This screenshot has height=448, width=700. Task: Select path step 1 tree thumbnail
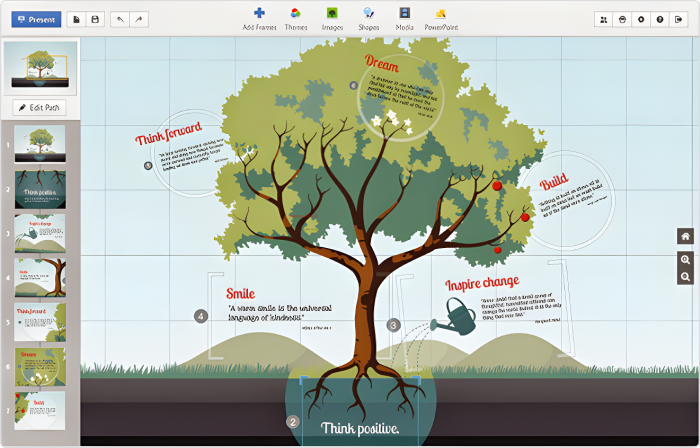pyautogui.click(x=40, y=144)
